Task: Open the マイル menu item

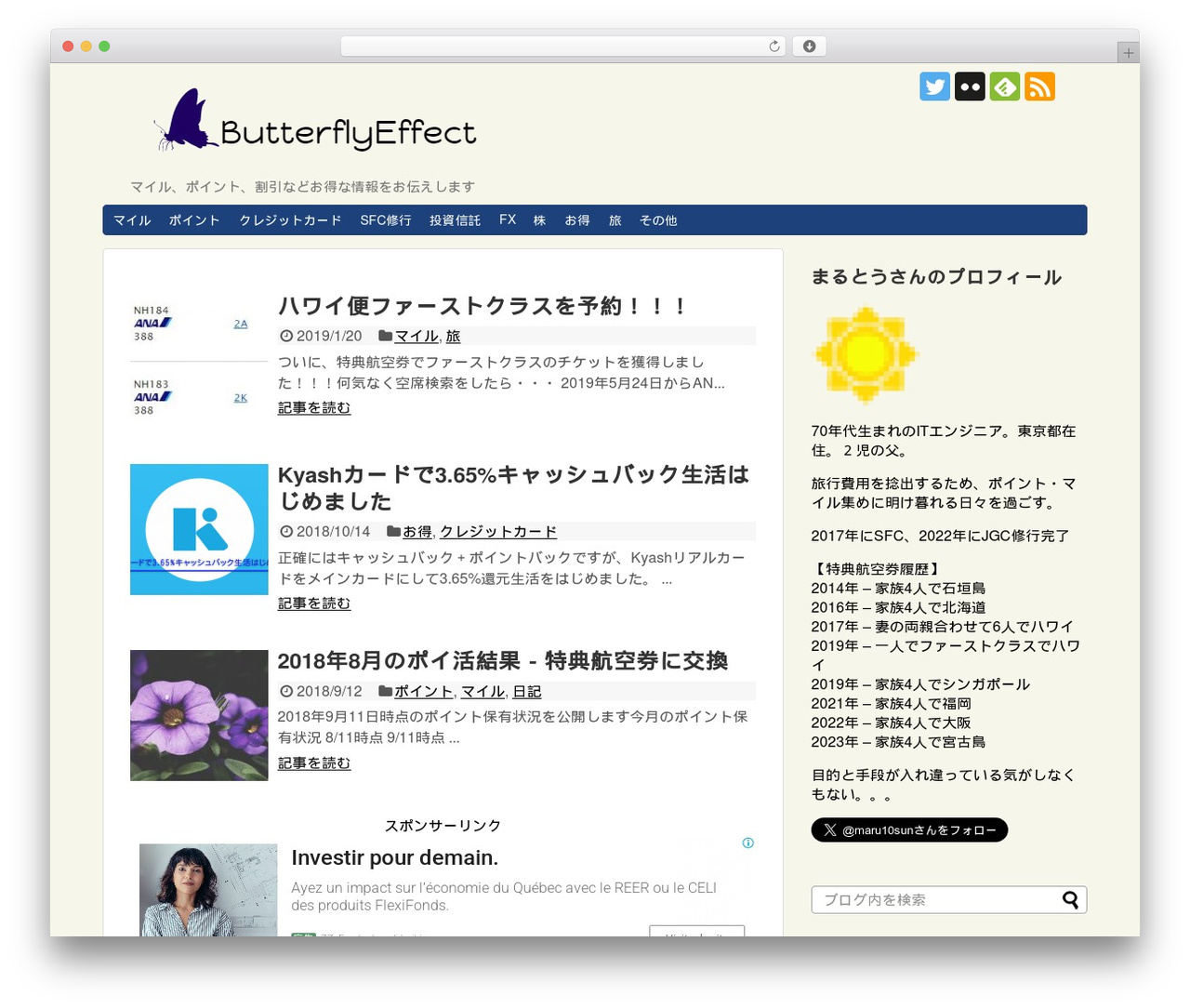Action: pyautogui.click(x=132, y=220)
